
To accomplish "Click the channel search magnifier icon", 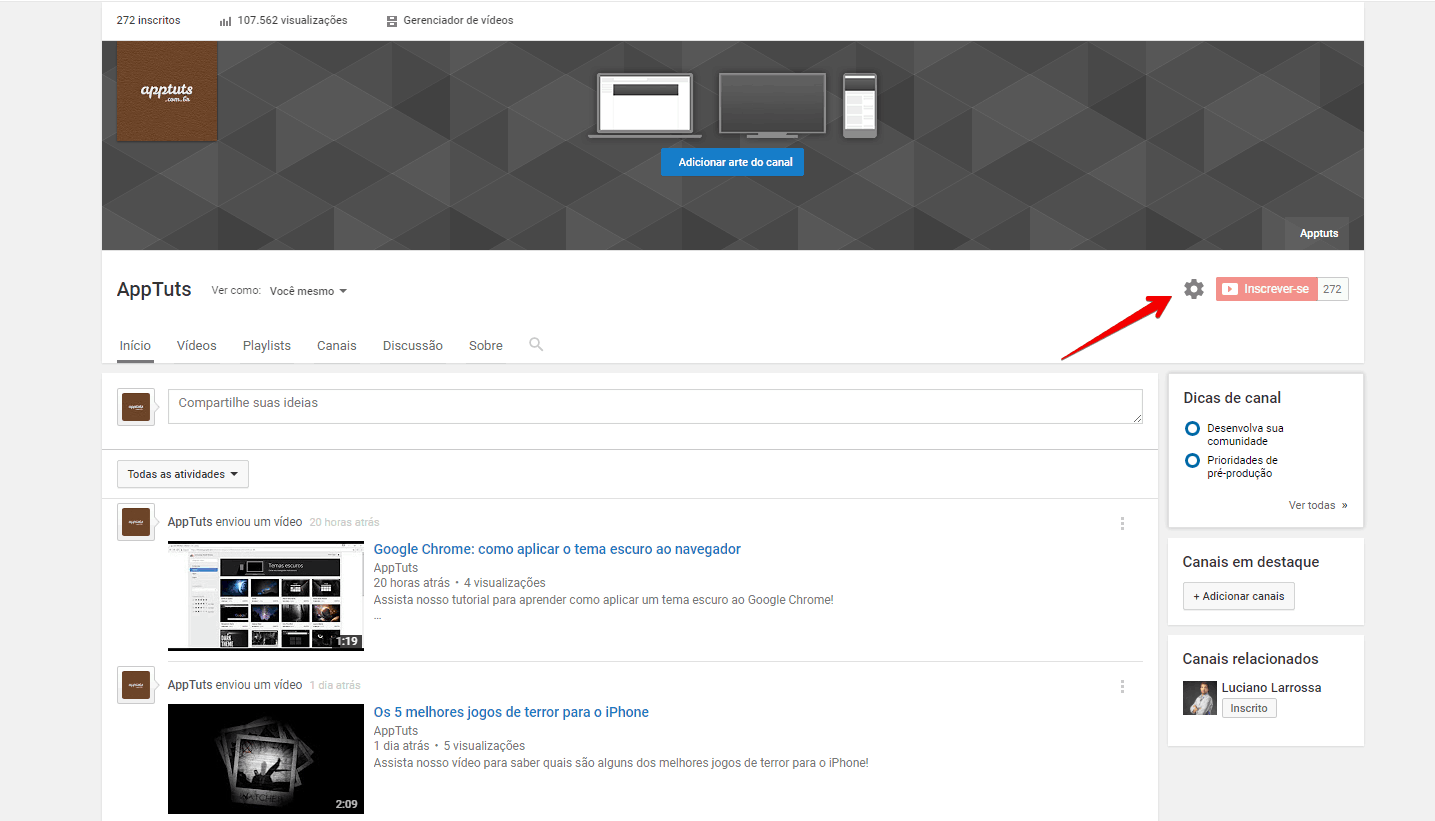I will [536, 344].
